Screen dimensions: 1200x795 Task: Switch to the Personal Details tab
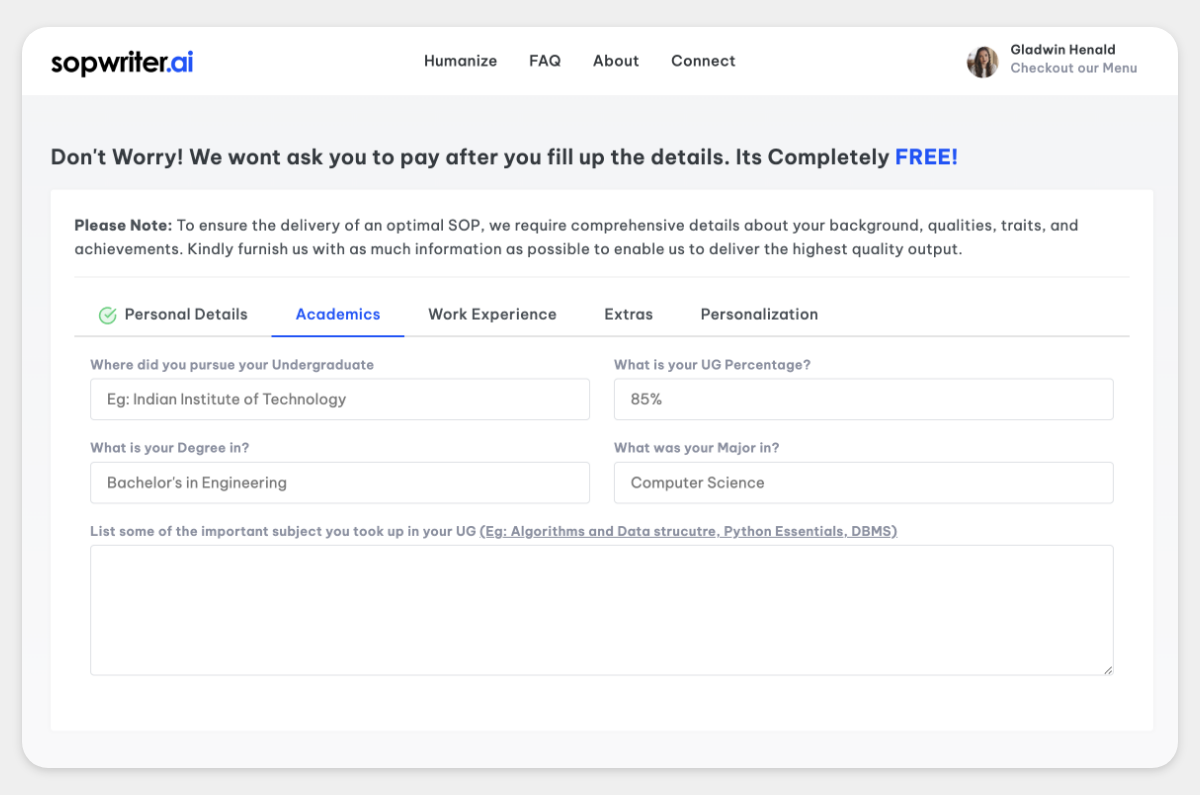pyautogui.click(x=173, y=314)
